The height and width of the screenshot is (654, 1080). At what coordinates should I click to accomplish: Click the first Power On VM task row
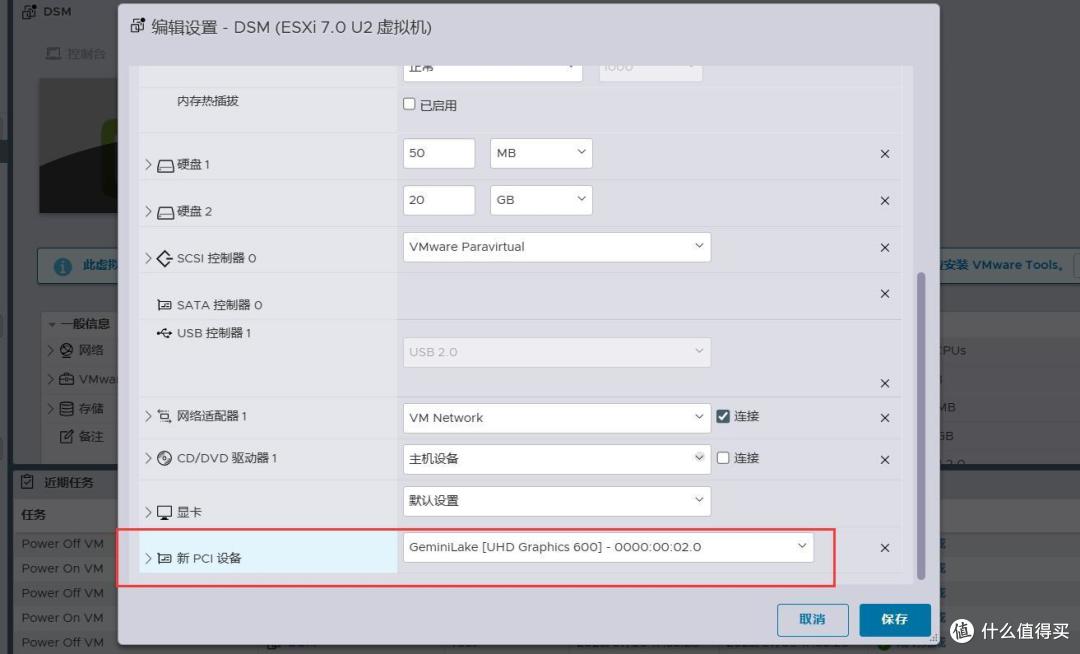point(62,569)
